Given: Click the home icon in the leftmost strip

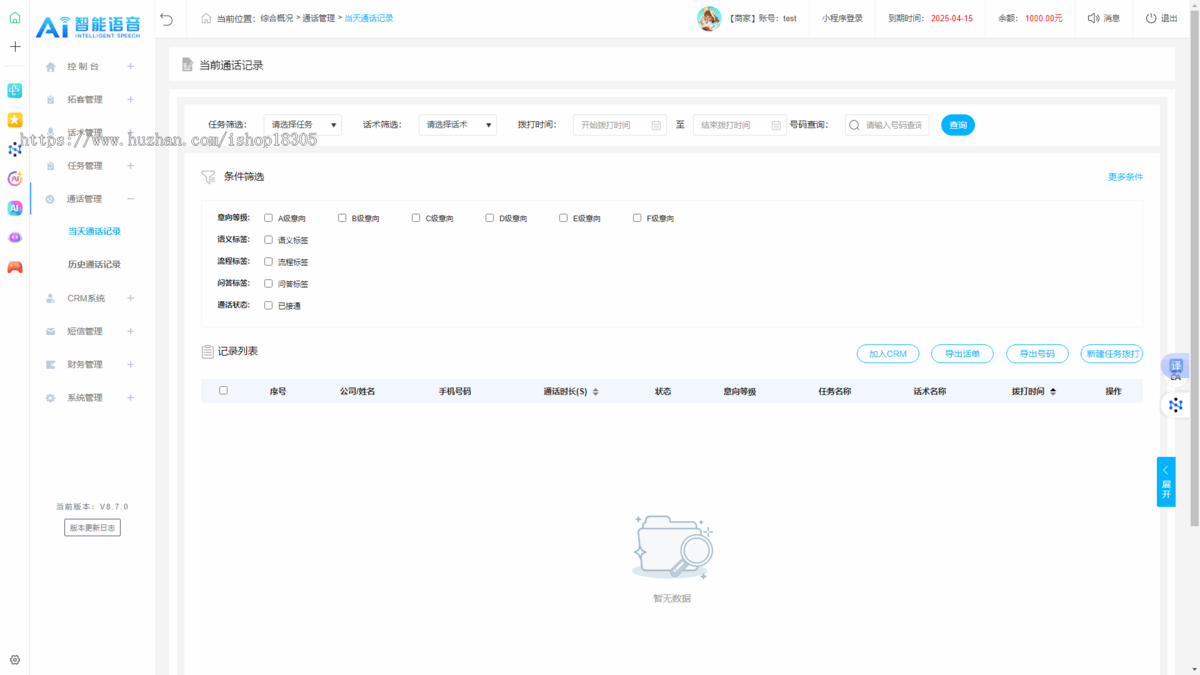Looking at the screenshot, I should coord(15,18).
